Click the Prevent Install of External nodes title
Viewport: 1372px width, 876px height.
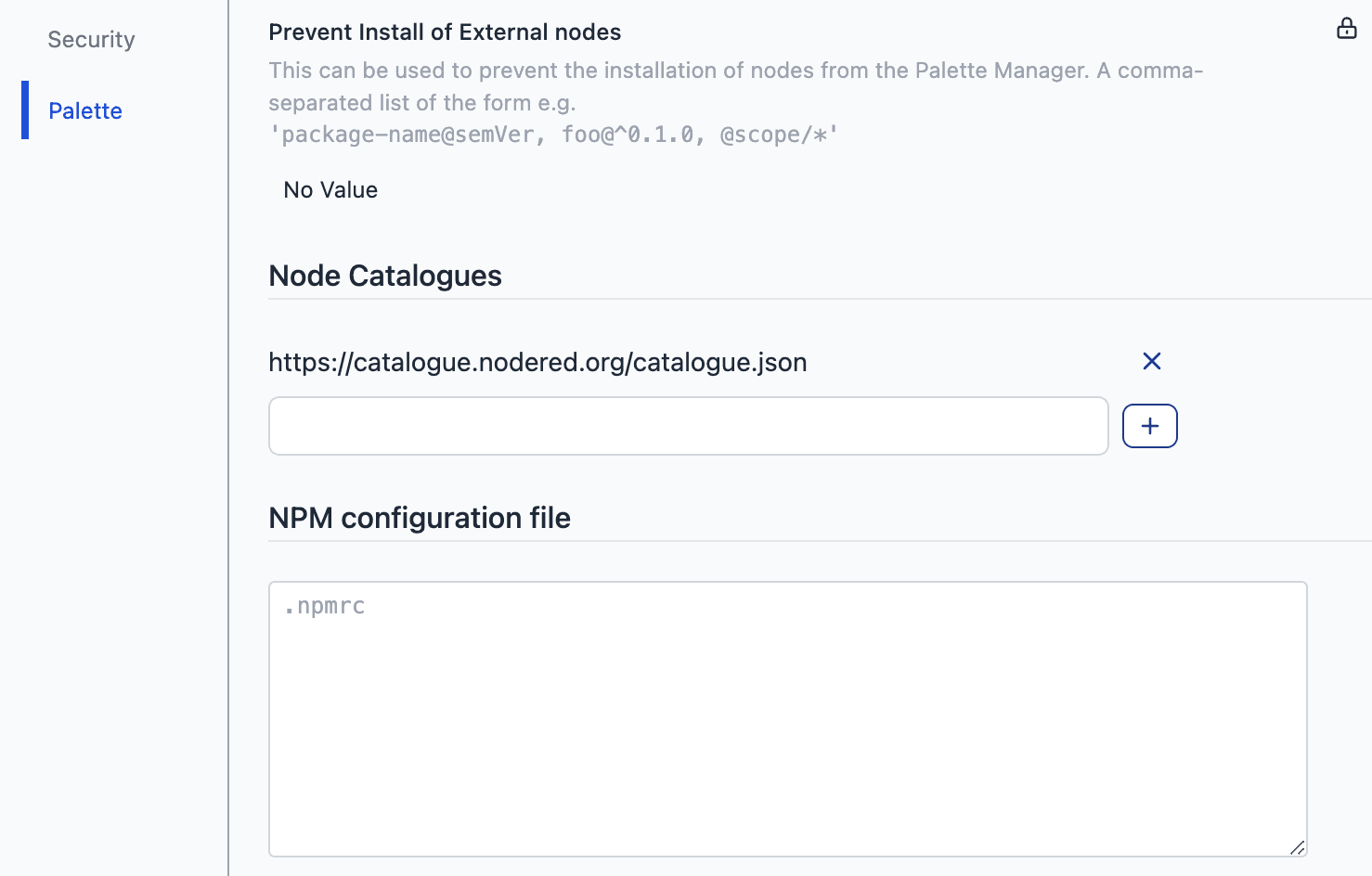(445, 32)
